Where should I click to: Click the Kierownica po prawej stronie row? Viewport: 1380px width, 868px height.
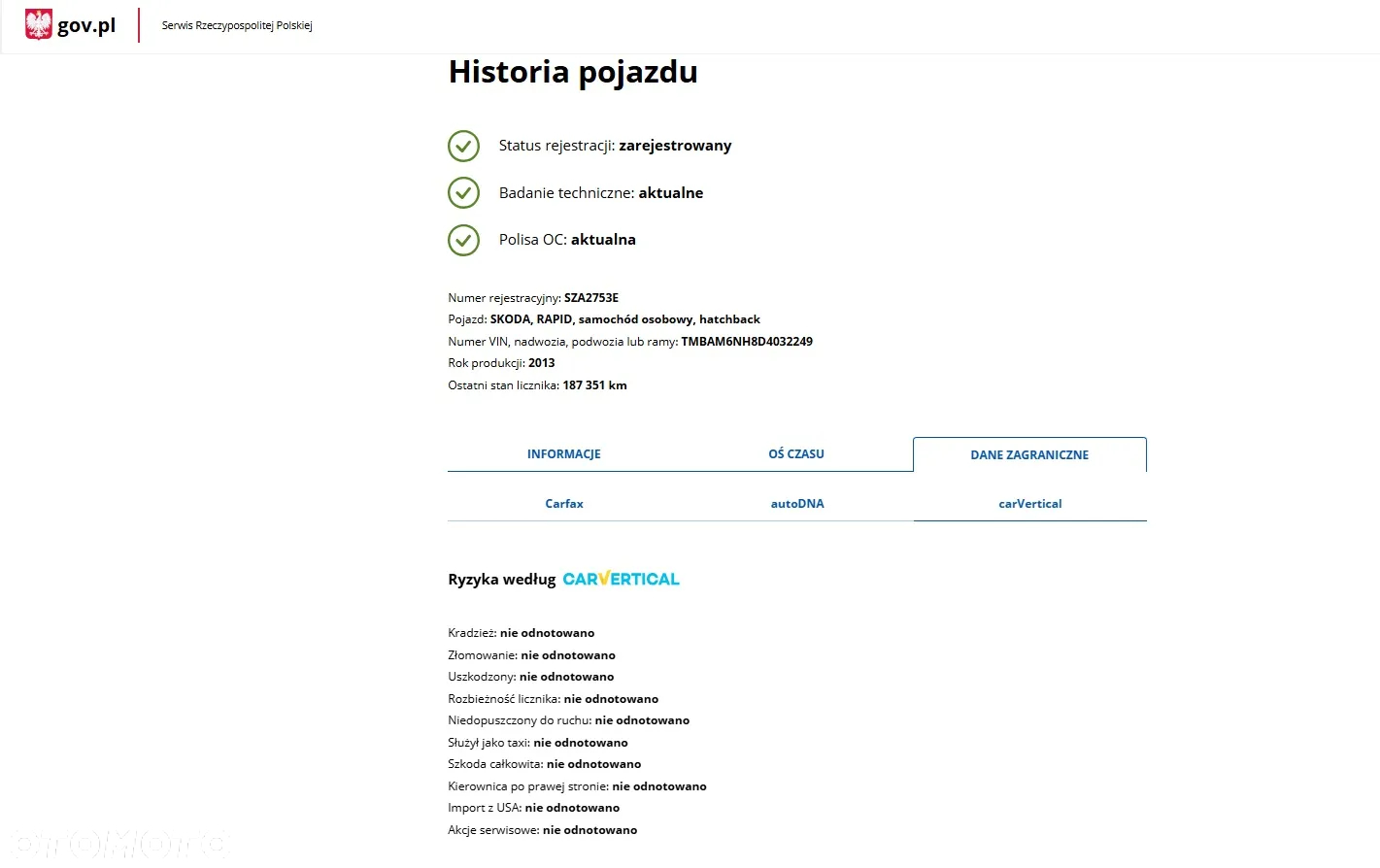pyautogui.click(x=577, y=786)
